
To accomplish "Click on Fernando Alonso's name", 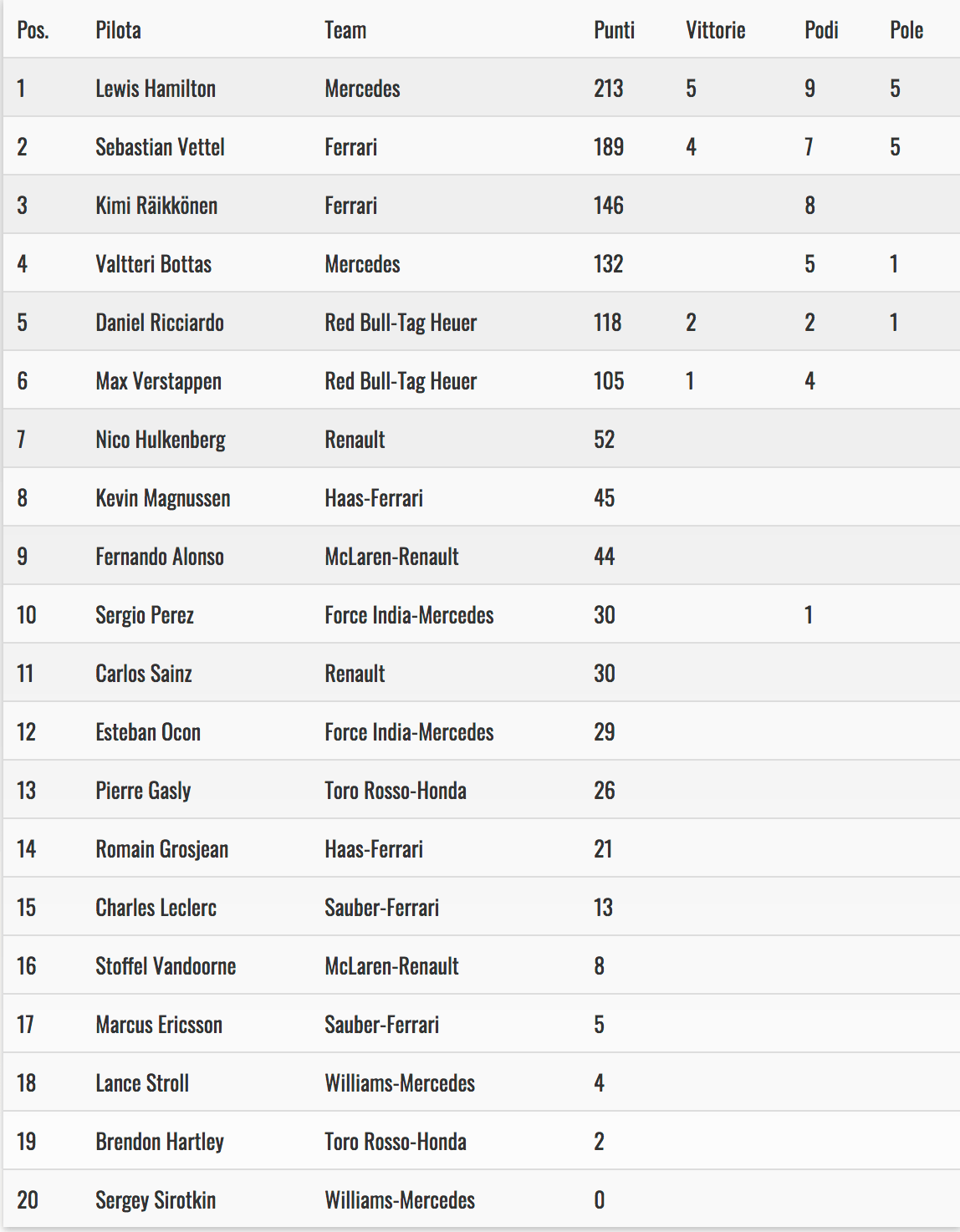I will [160, 557].
